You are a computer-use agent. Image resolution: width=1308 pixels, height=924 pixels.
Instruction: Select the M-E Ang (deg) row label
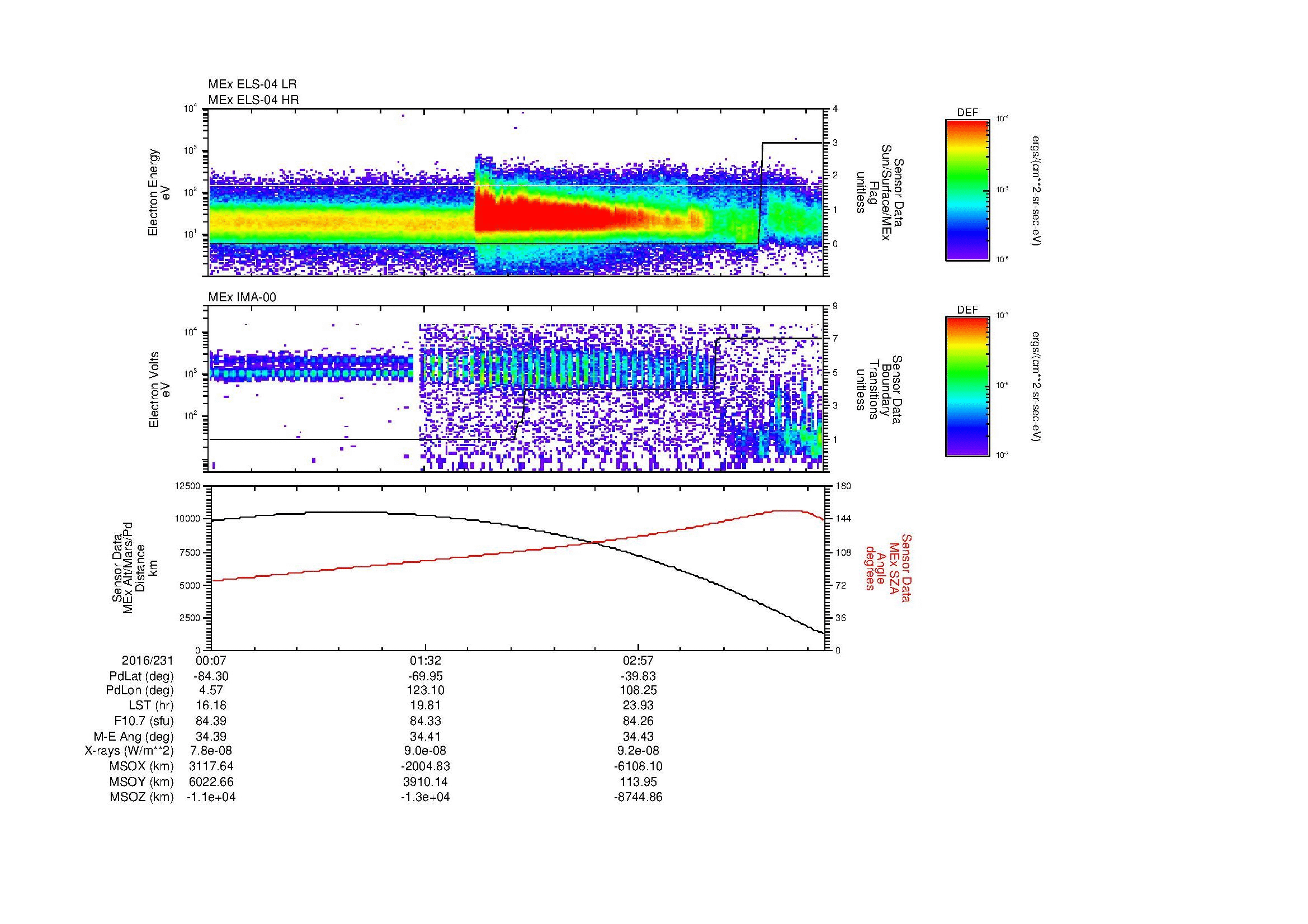(x=134, y=737)
